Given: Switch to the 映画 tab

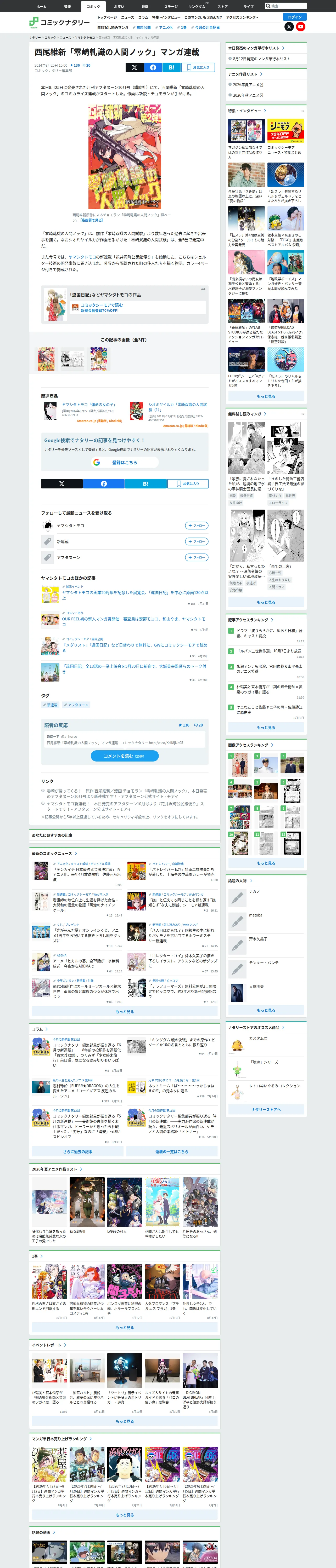Looking at the screenshot, I should tap(145, 7).
